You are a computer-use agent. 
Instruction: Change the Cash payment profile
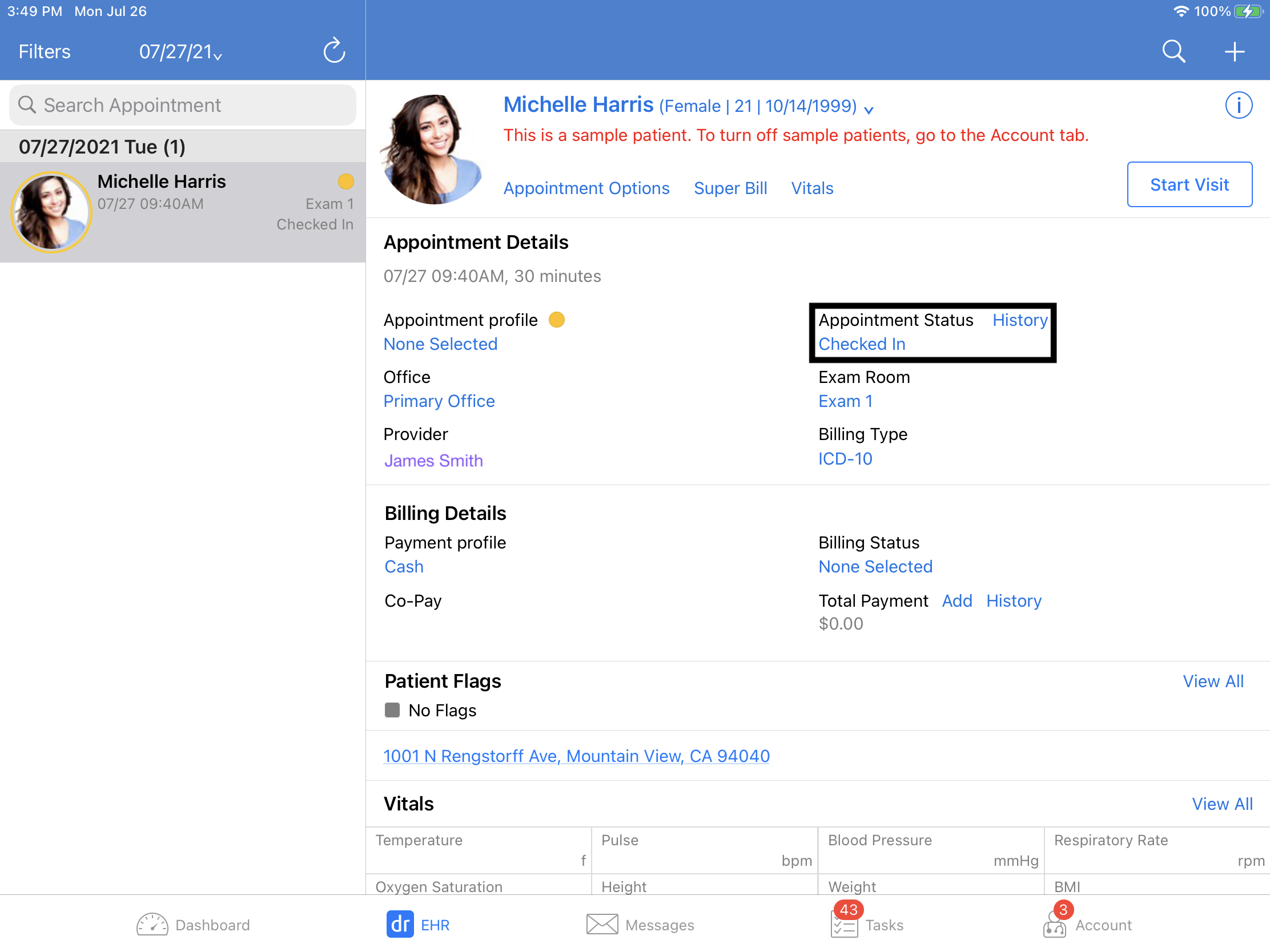(x=404, y=566)
